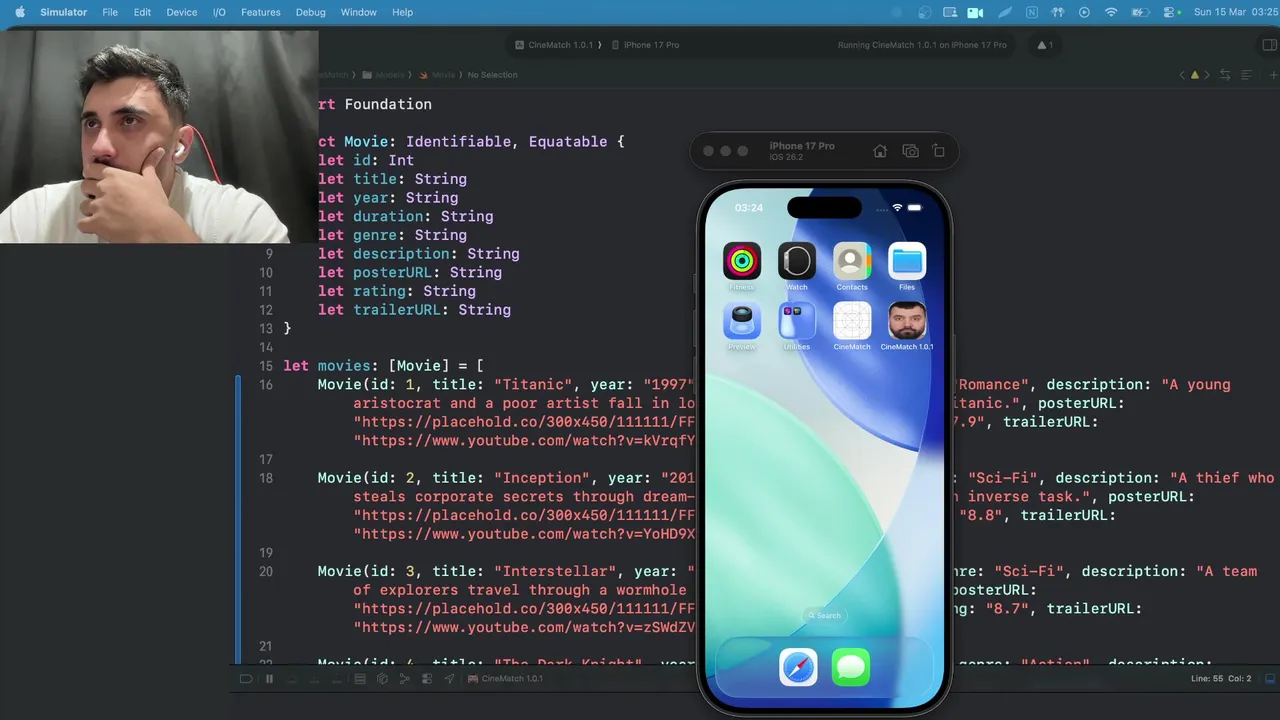
Task: Open the Help menu
Action: pyautogui.click(x=402, y=12)
